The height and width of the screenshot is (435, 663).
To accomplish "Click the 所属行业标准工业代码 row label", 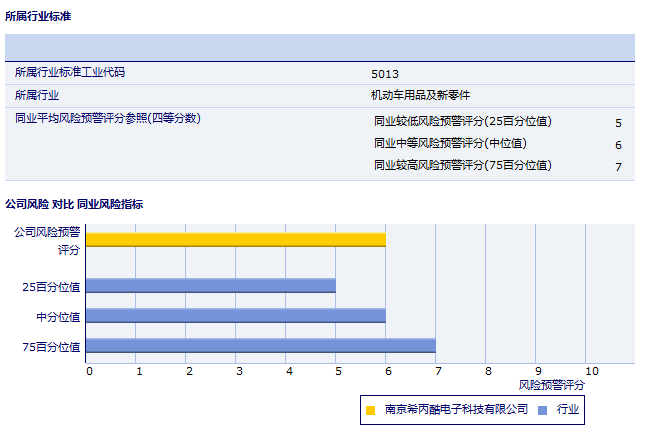I will point(70,73).
